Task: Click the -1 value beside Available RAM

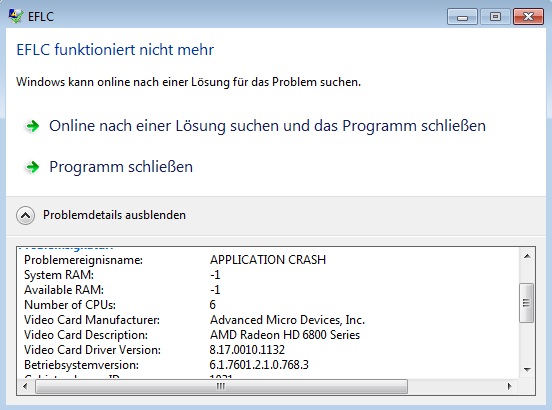Action: click(215, 290)
